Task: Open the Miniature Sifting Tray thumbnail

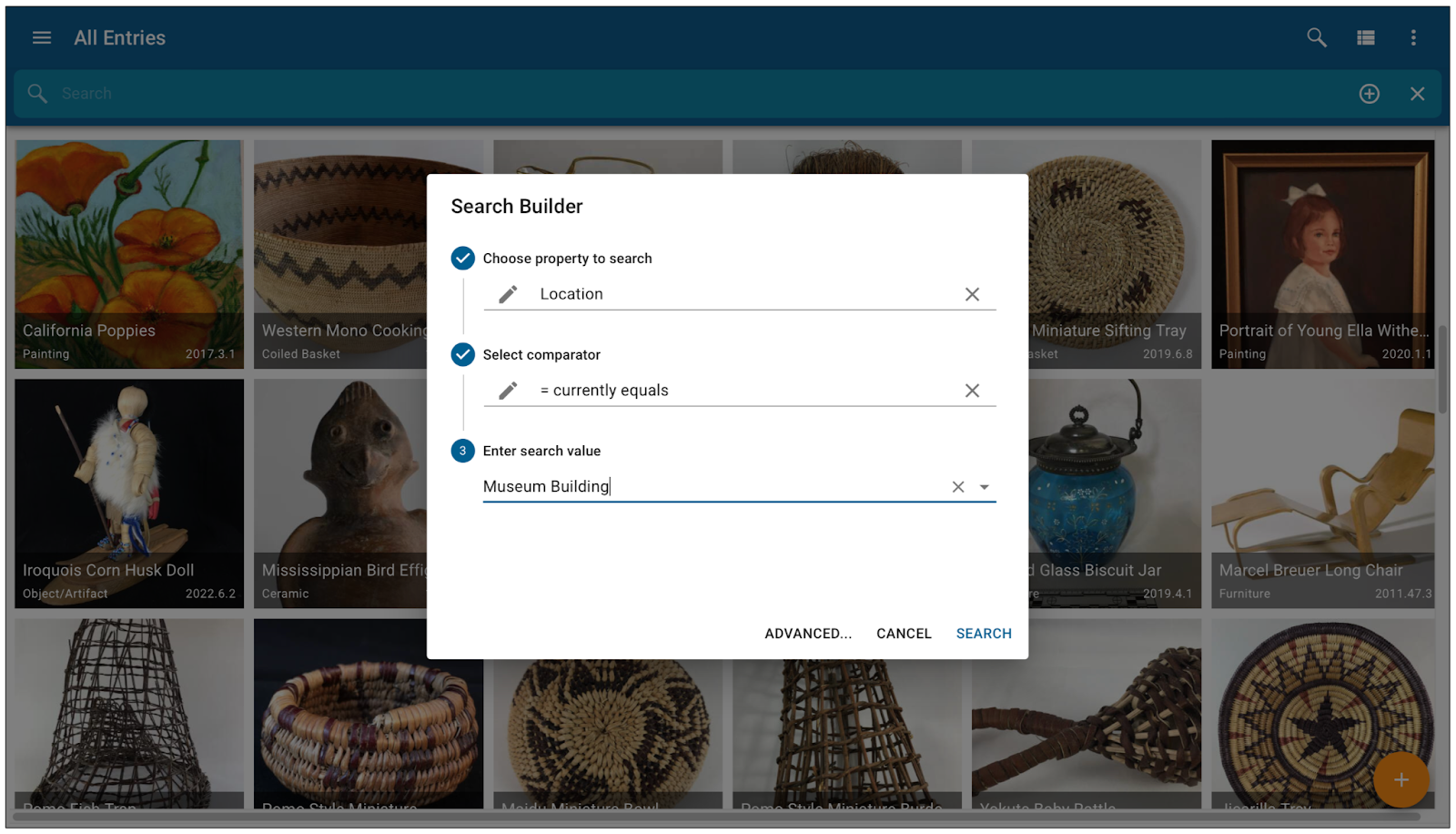Action: tap(1115, 254)
